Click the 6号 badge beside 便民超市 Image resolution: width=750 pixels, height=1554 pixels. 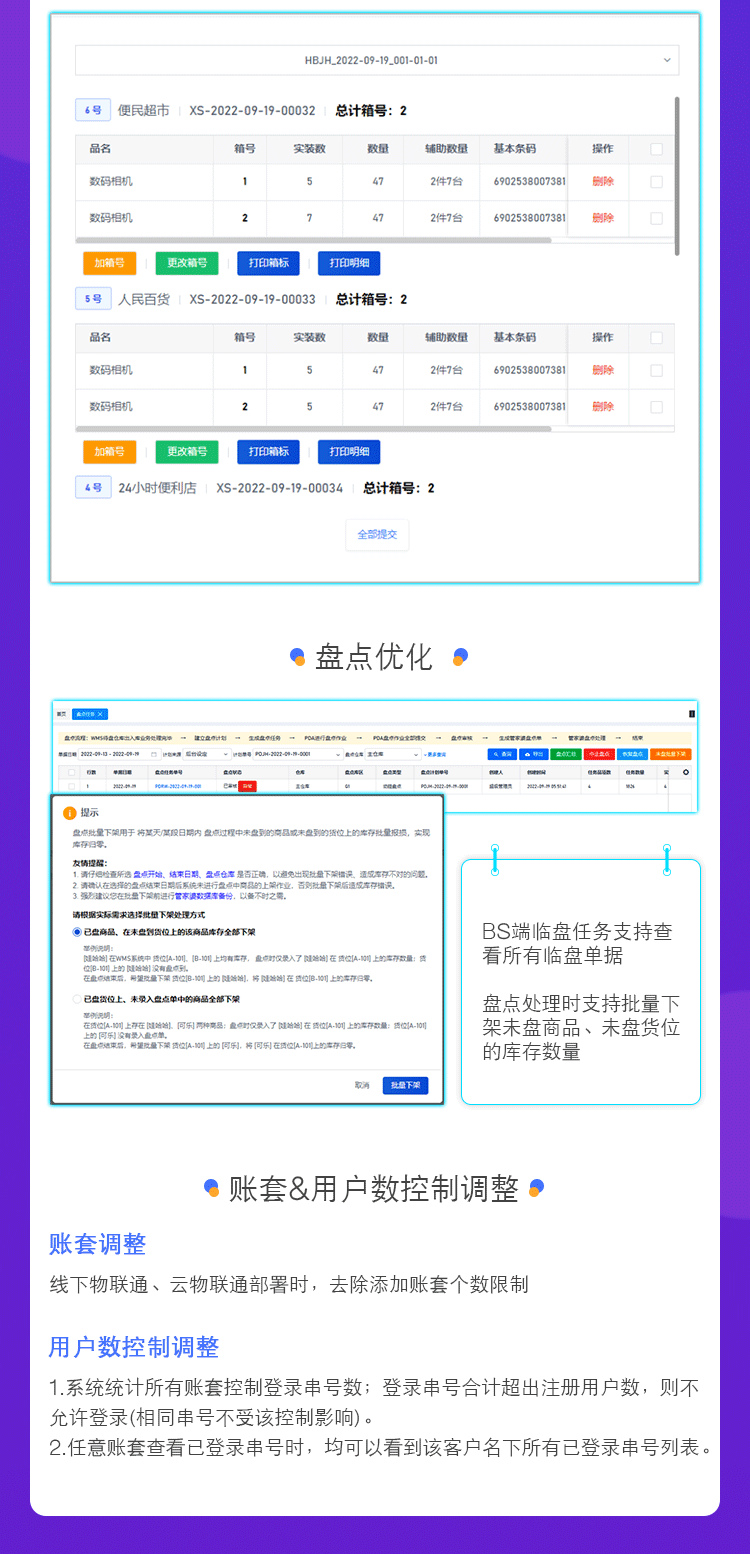pyautogui.click(x=93, y=111)
